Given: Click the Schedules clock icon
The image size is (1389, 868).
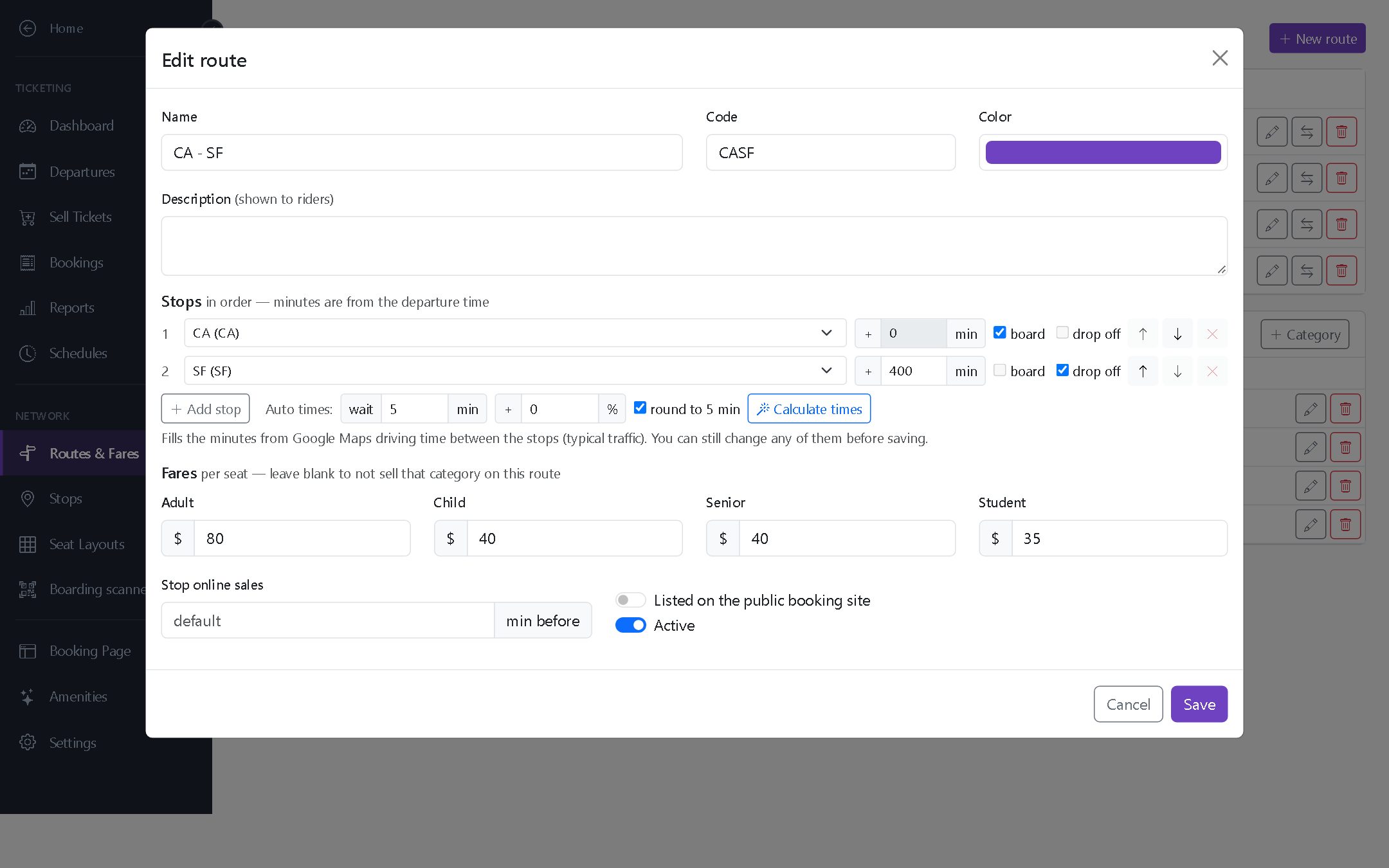Looking at the screenshot, I should (28, 353).
